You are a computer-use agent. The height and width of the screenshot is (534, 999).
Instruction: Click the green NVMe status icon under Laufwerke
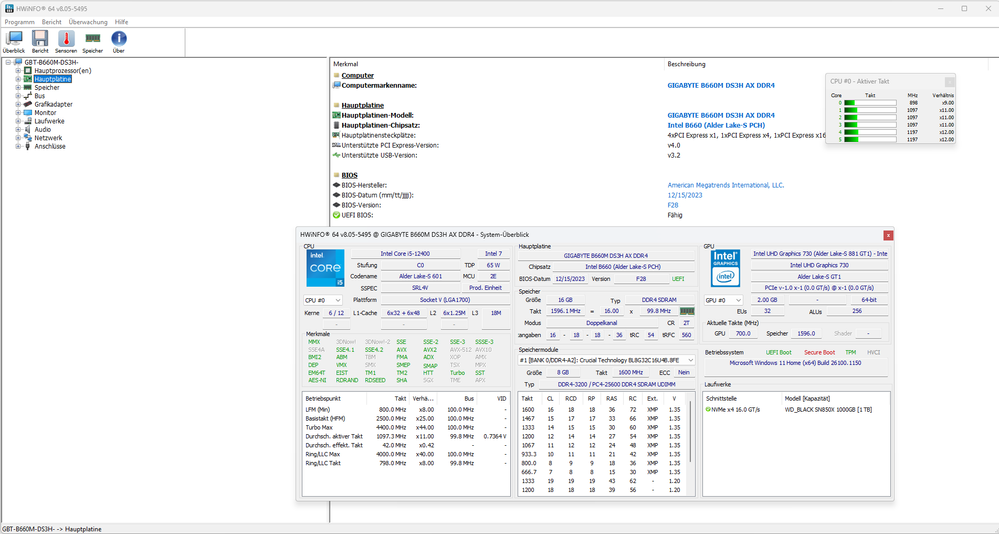(708, 410)
